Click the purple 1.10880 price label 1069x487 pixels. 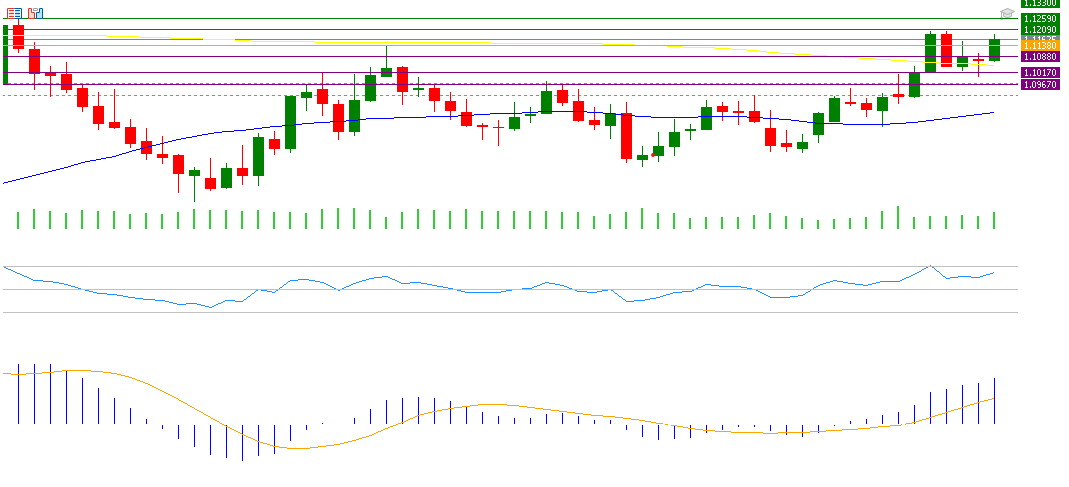[1042, 58]
